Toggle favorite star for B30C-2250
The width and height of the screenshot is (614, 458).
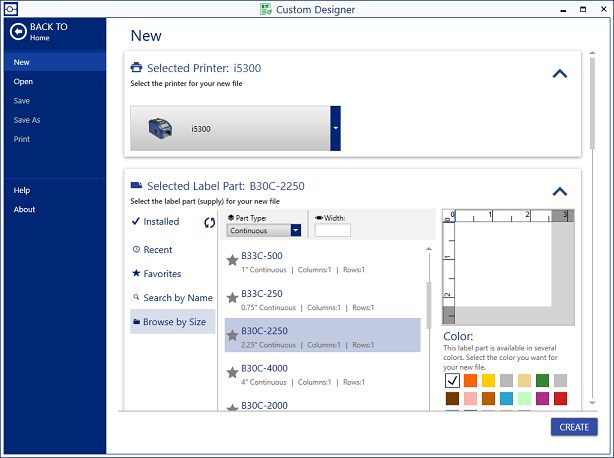(232, 335)
